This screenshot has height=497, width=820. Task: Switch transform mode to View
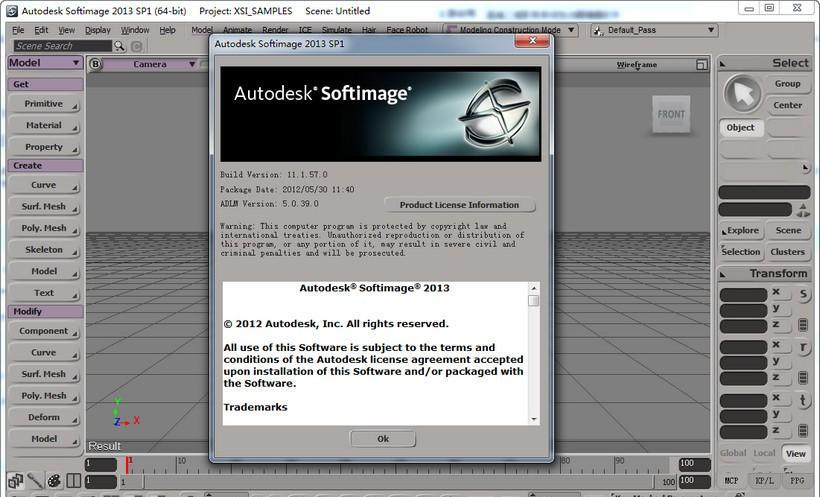click(x=795, y=454)
